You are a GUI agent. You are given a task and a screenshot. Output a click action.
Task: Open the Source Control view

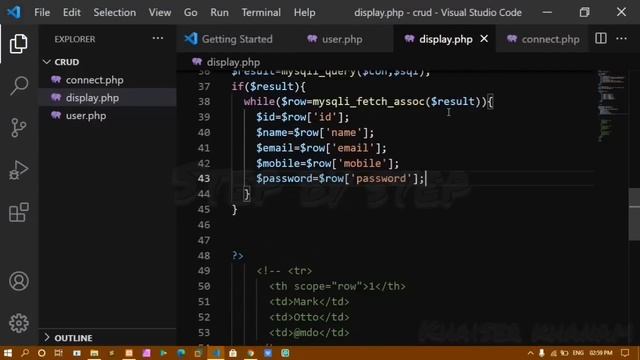[18, 128]
